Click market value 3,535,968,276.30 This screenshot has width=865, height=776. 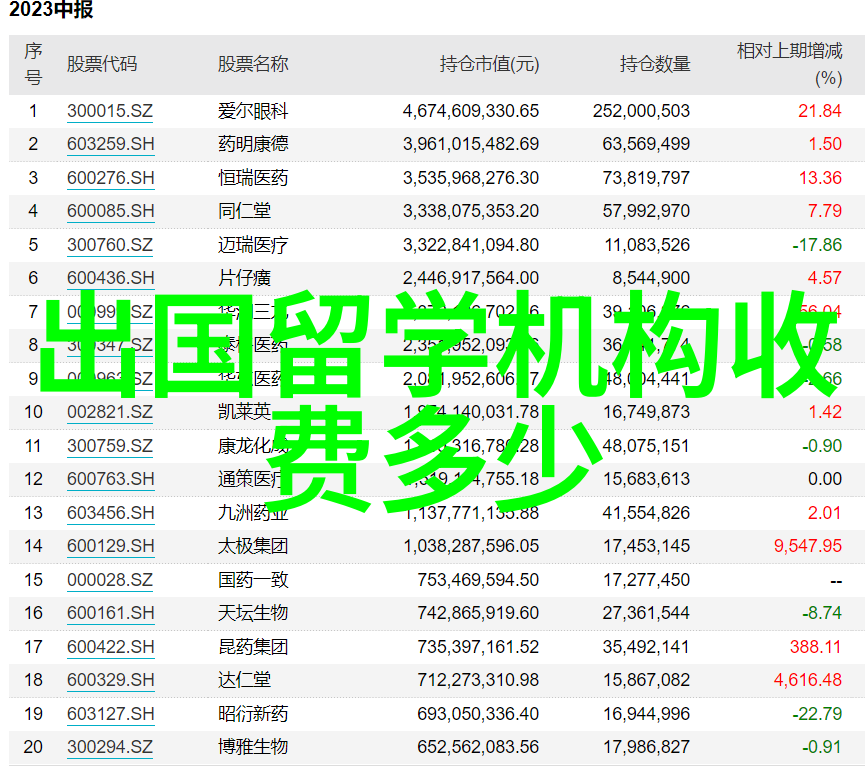(x=471, y=178)
